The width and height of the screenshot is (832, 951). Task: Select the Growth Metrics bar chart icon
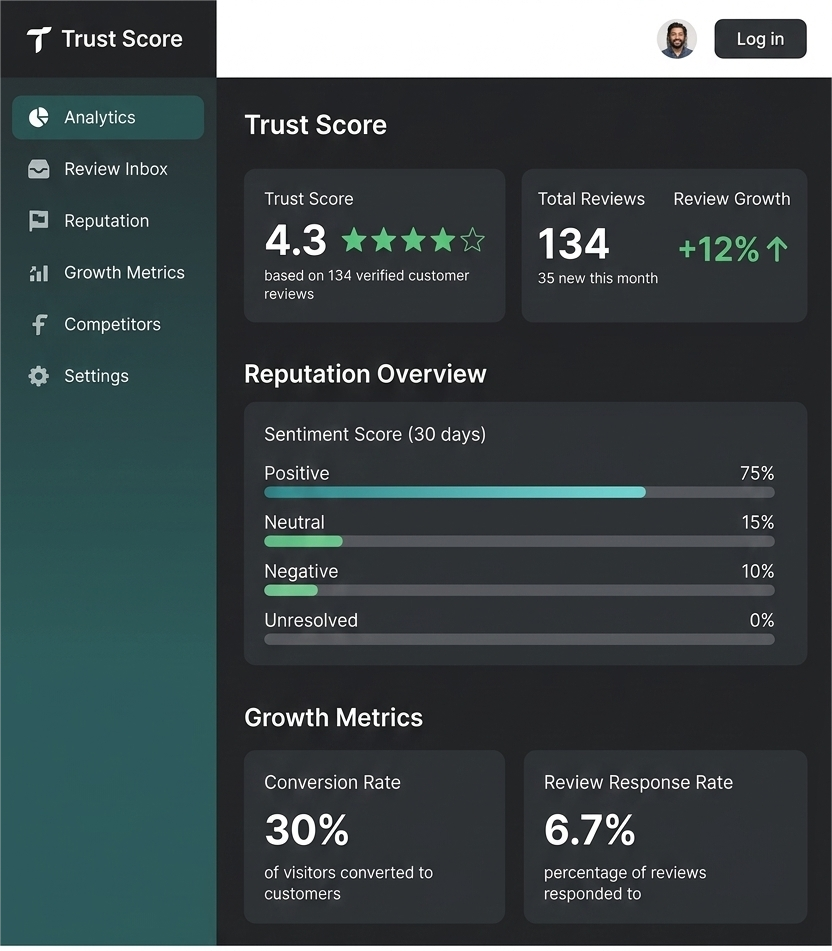pyautogui.click(x=37, y=272)
